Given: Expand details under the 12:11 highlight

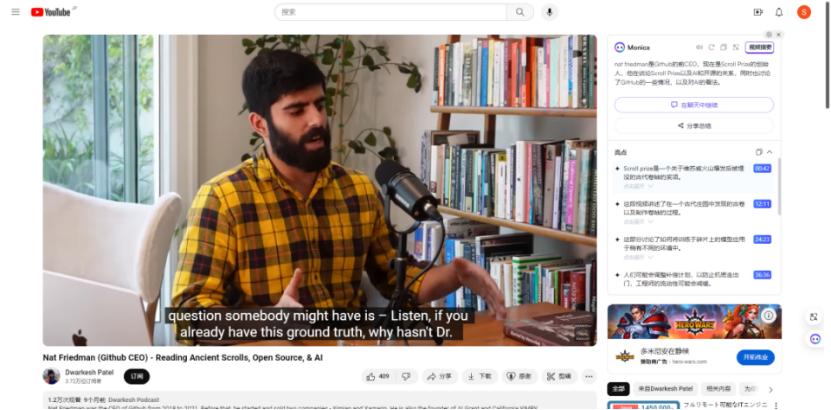Looking at the screenshot, I should (x=639, y=221).
